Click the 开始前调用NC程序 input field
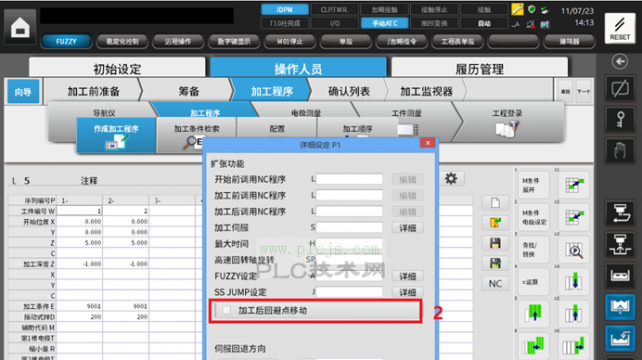The image size is (642, 360). (x=349, y=179)
